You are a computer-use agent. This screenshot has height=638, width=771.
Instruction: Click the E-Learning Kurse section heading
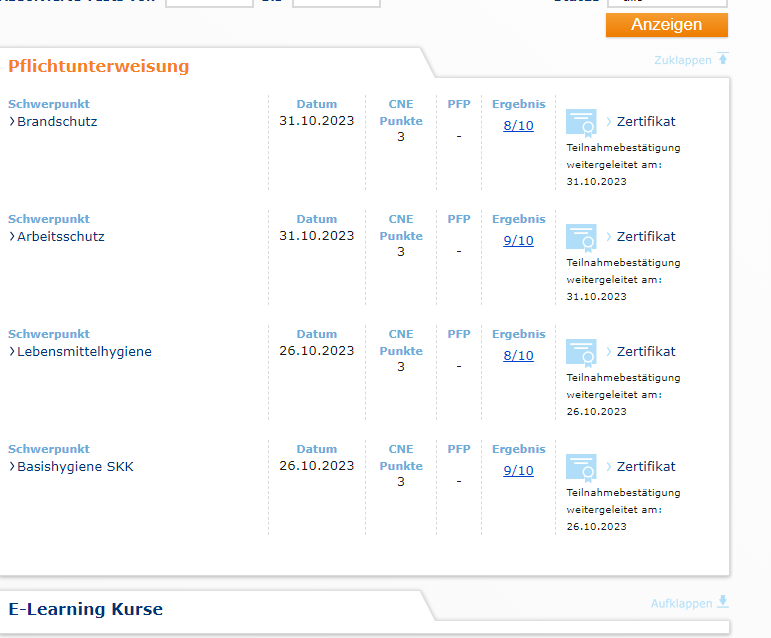[x=86, y=609]
